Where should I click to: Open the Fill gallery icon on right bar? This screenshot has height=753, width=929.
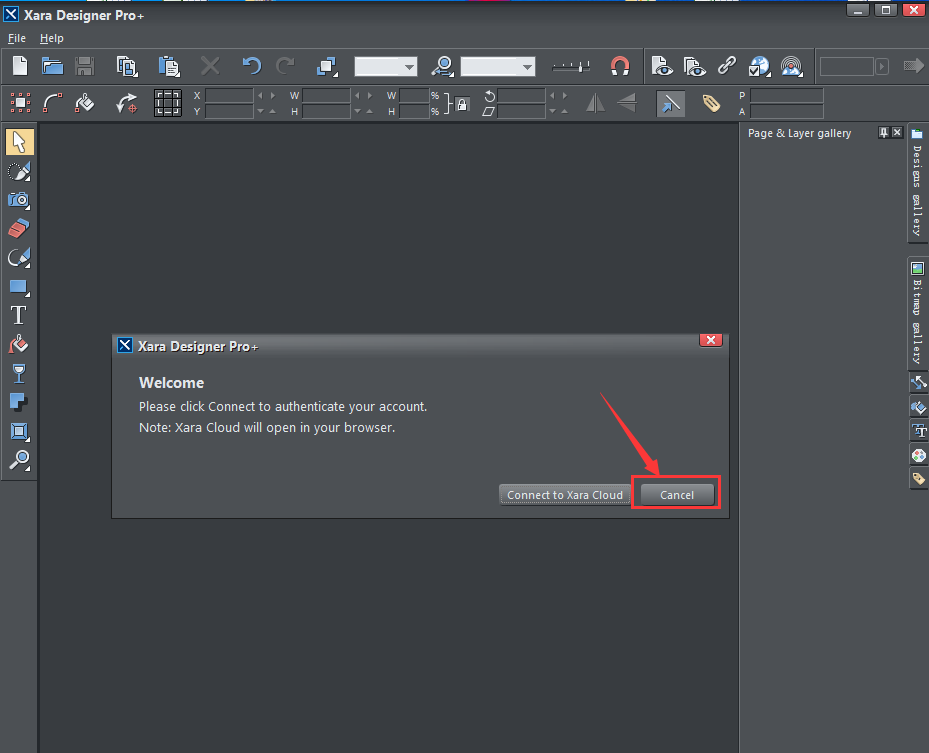click(918, 407)
